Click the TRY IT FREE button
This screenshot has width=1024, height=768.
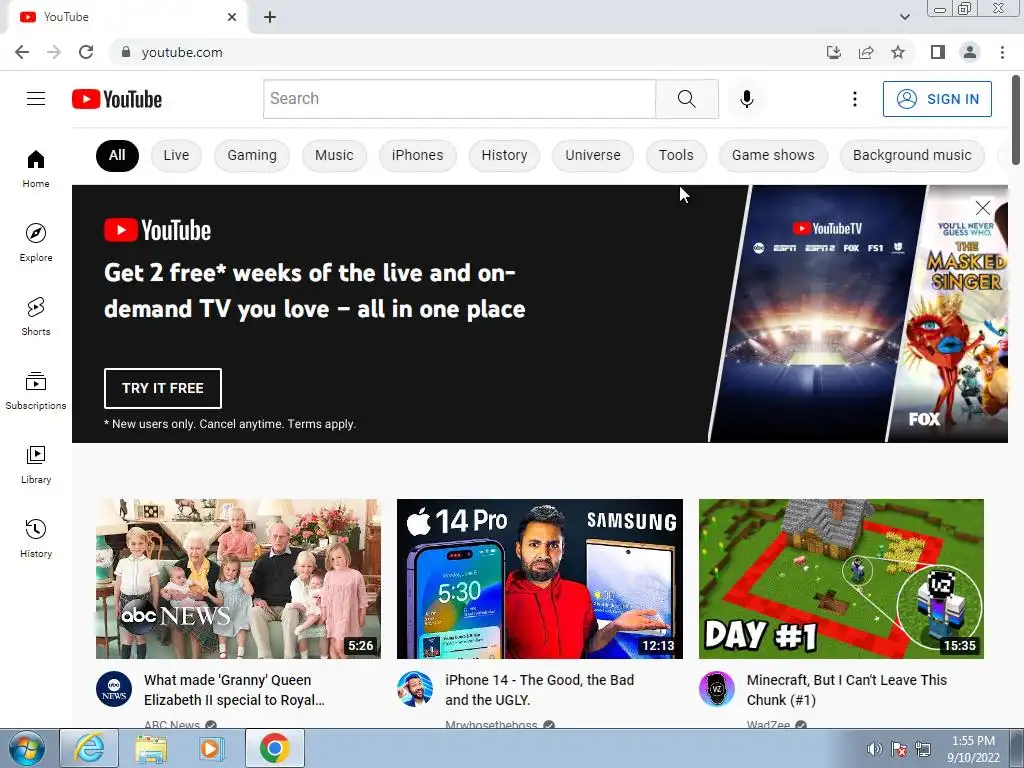[163, 388]
